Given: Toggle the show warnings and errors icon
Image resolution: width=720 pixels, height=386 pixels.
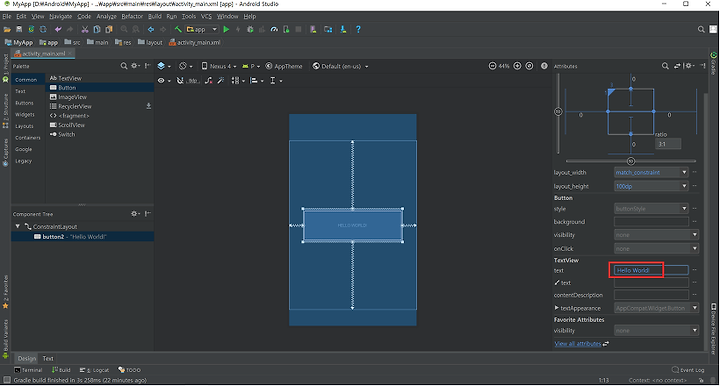Looking at the screenshot, I should [544, 66].
